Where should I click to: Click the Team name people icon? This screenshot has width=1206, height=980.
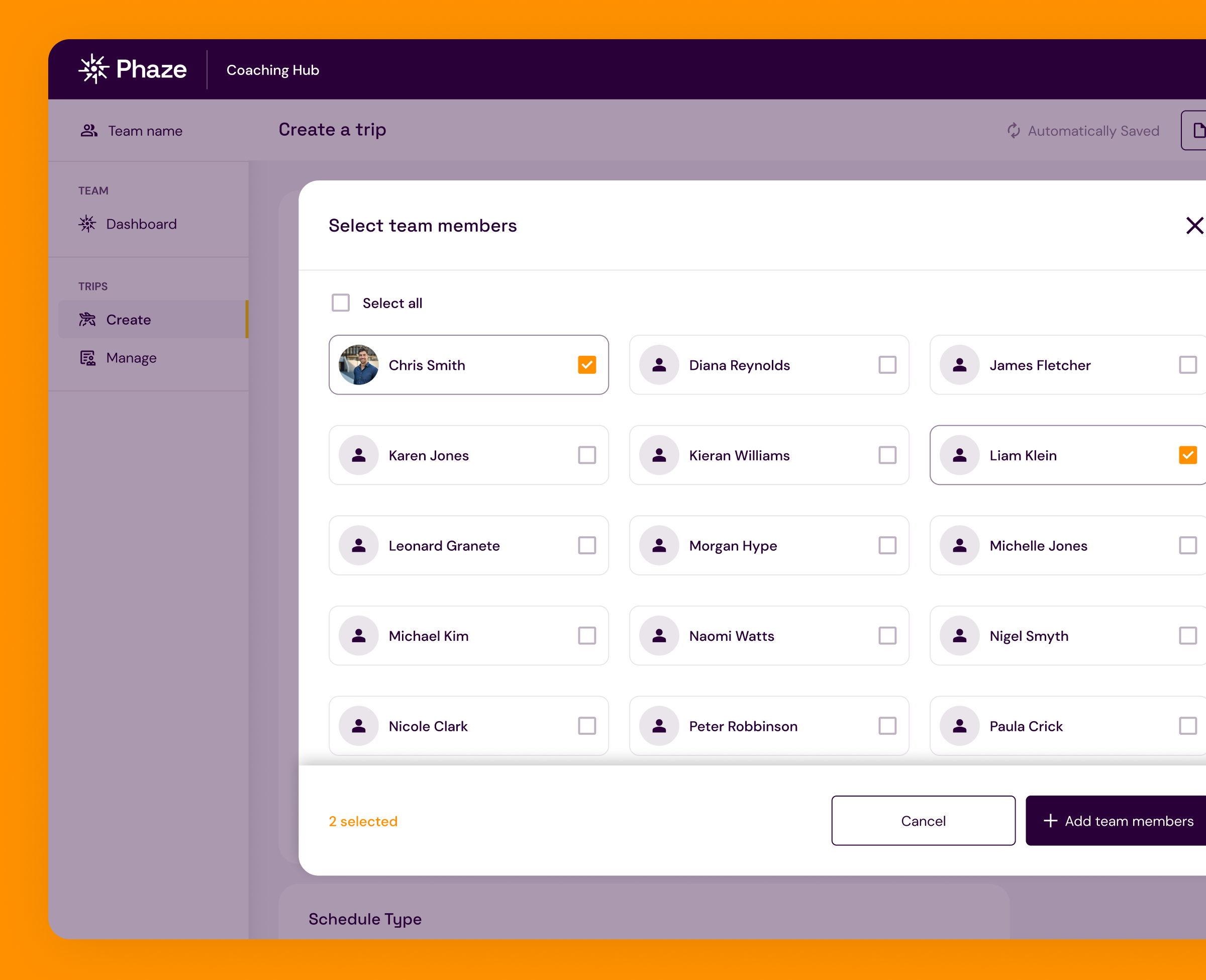pyautogui.click(x=89, y=131)
